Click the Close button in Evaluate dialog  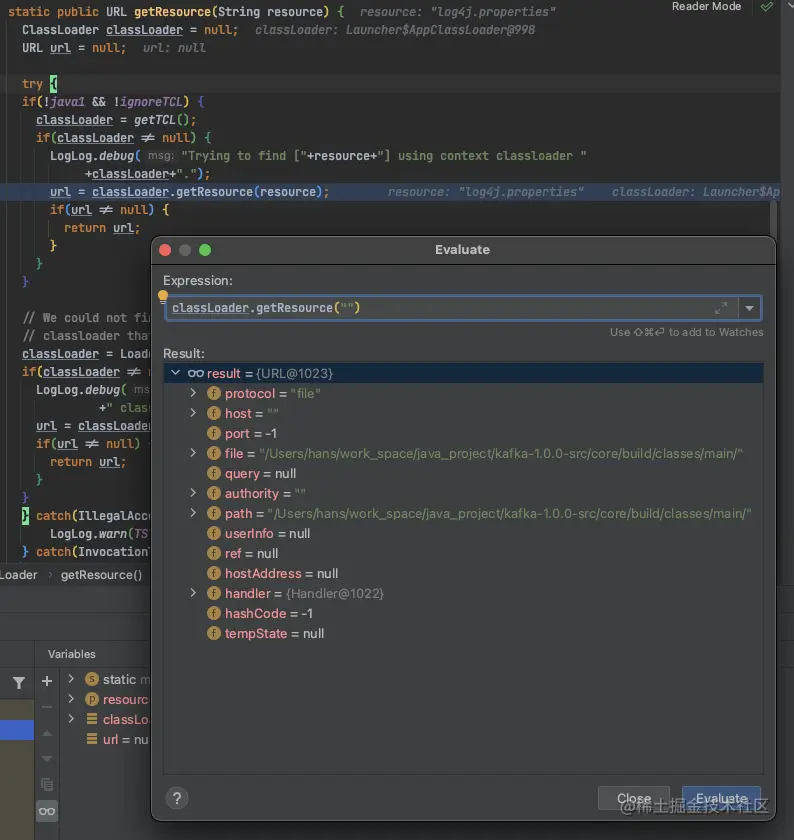(x=634, y=798)
